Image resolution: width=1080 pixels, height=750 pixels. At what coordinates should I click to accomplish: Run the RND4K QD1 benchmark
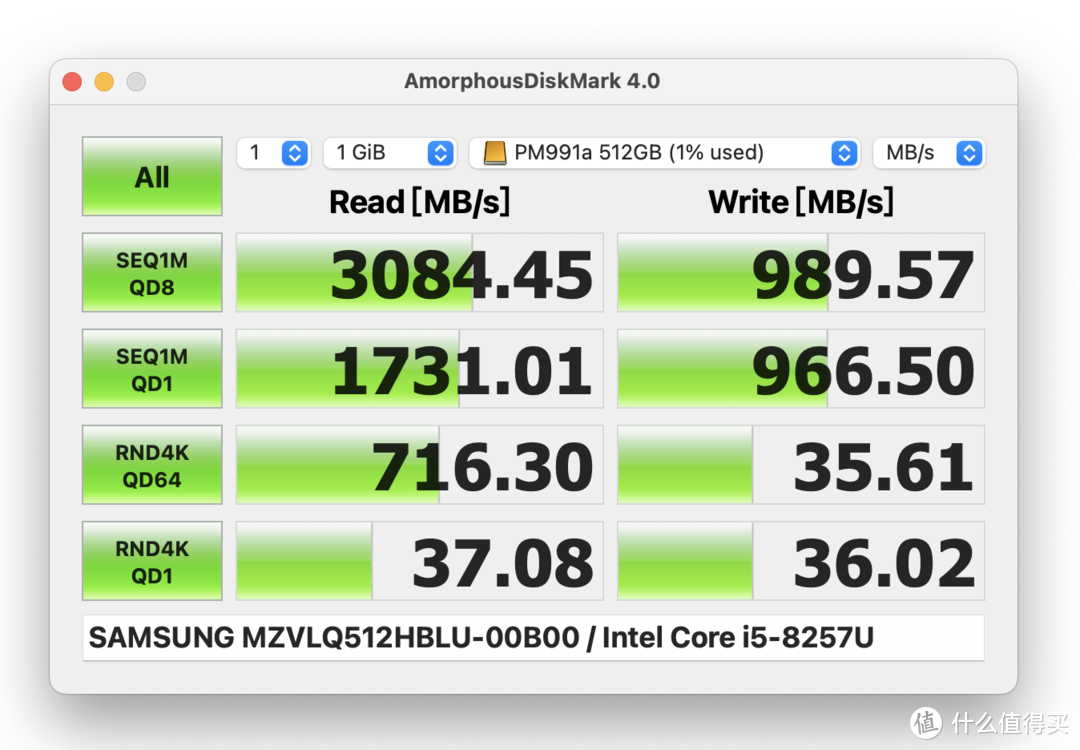[151, 561]
